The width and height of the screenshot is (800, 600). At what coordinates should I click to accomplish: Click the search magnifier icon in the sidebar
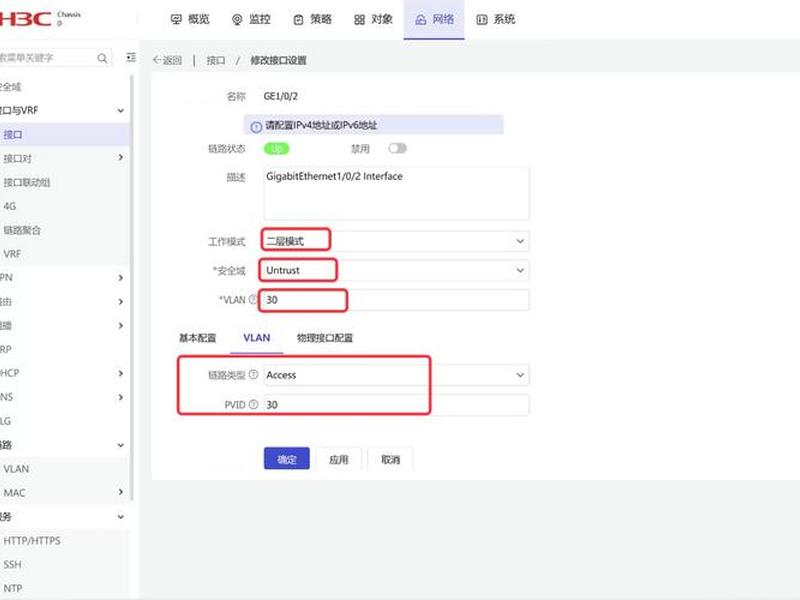point(102,58)
